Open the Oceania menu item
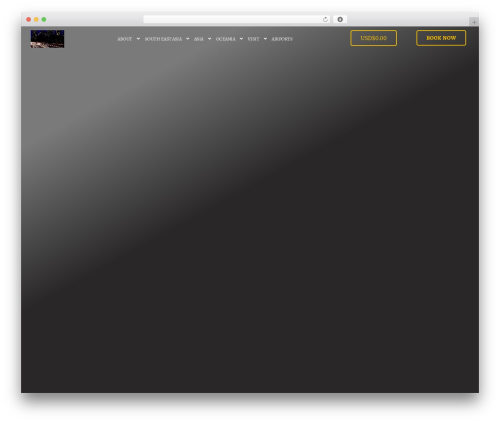The width and height of the screenshot is (500, 423). click(226, 39)
